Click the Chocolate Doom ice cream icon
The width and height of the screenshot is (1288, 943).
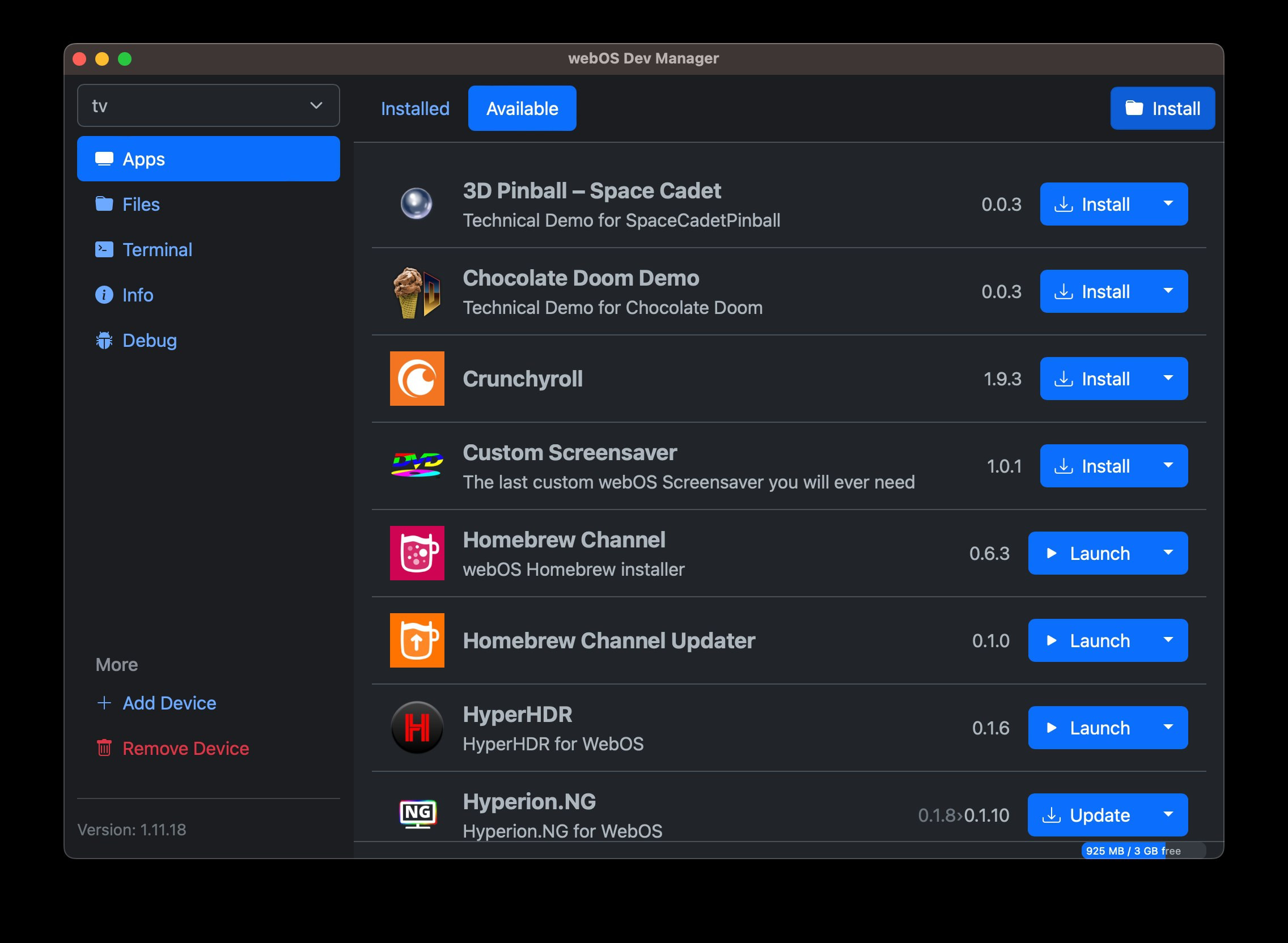417,292
